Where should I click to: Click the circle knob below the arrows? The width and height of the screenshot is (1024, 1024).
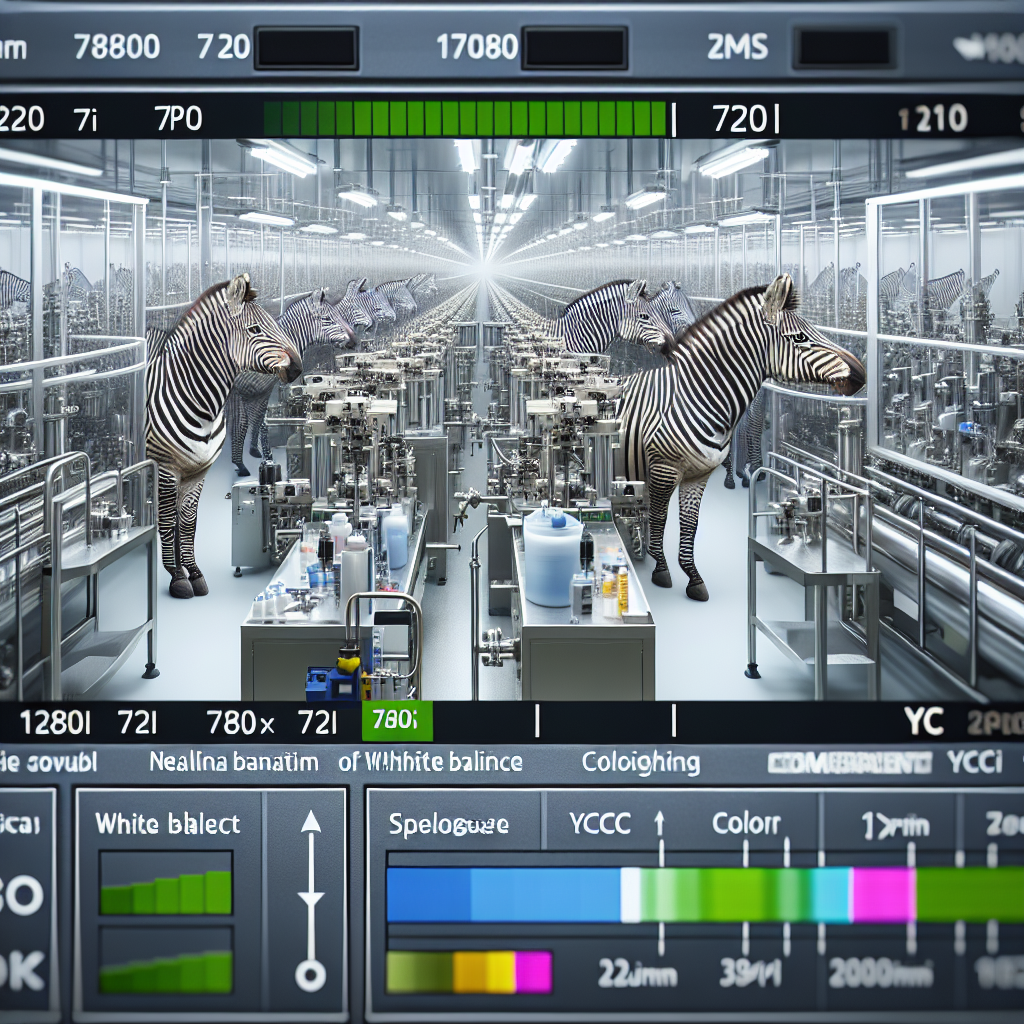[310, 973]
